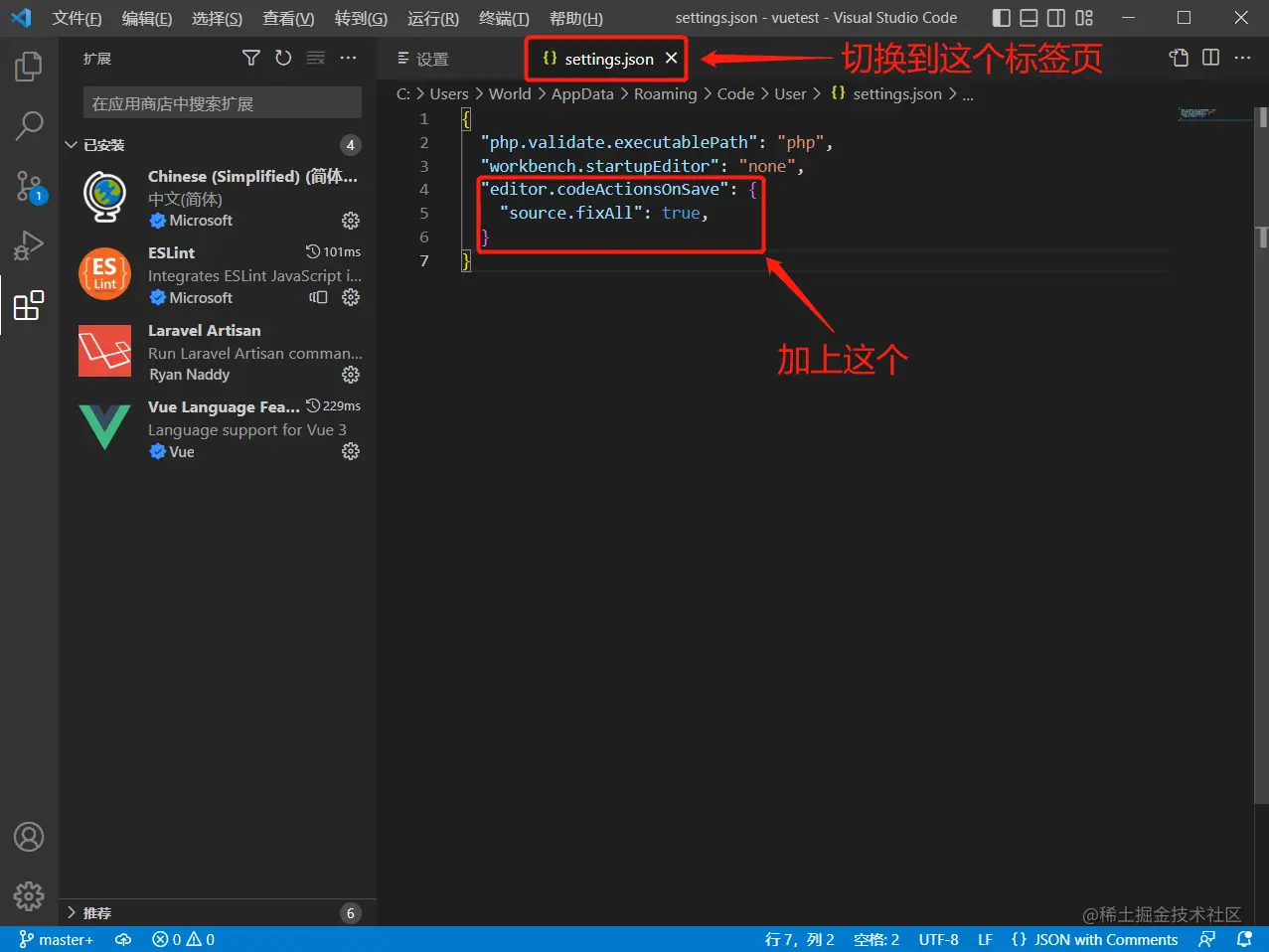Open the 运行(R) menu
The width and height of the screenshot is (1269, 952).
click(x=433, y=18)
